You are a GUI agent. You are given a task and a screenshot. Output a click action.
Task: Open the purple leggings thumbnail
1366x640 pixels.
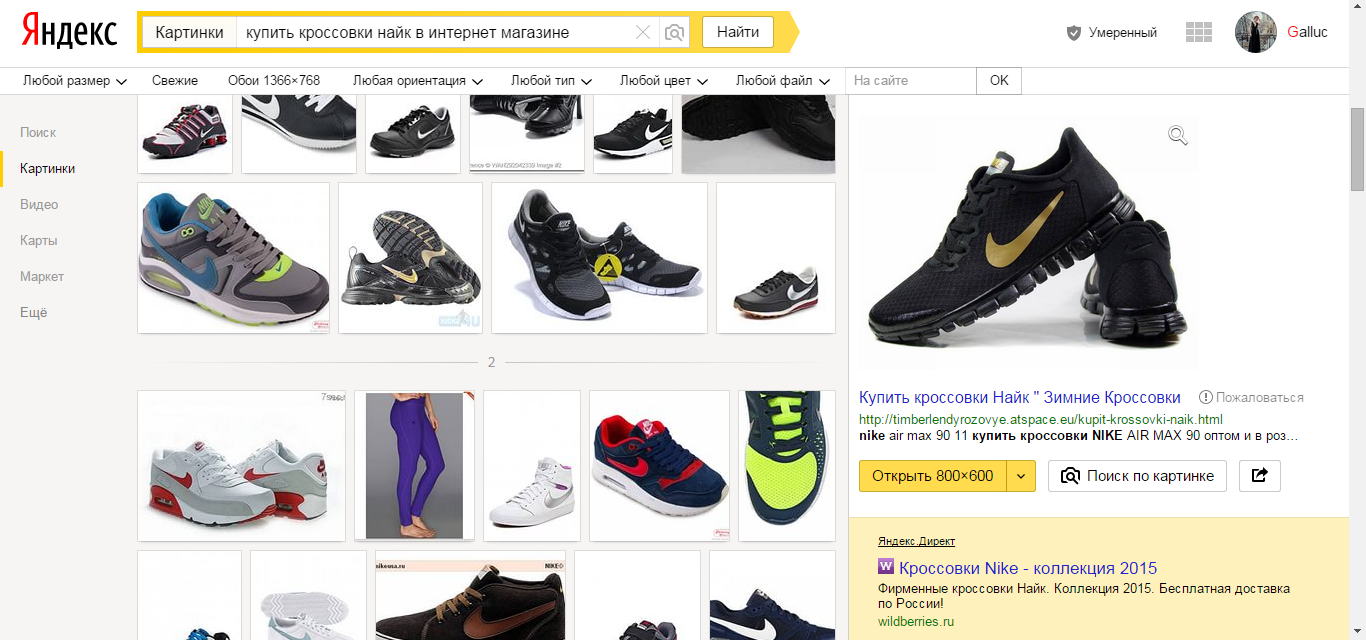414,466
